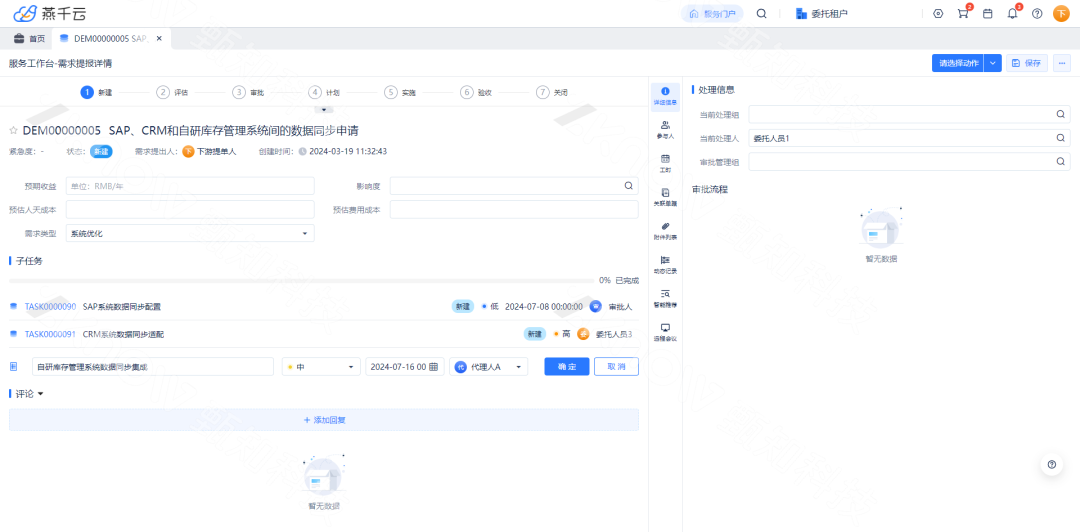The image size is (1080, 532).
Task: Click the subtask completion progress bar
Action: [x=300, y=281]
